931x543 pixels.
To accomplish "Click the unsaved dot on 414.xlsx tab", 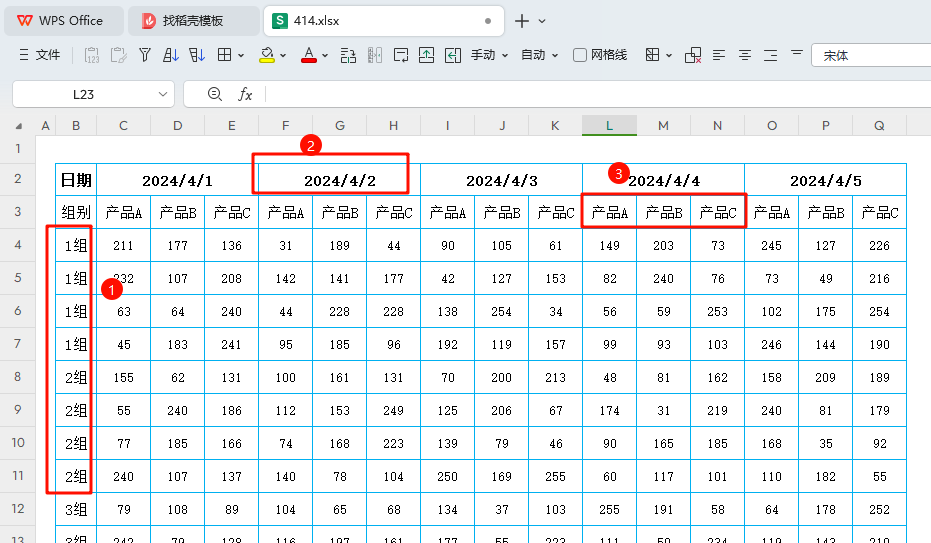I will coord(488,21).
